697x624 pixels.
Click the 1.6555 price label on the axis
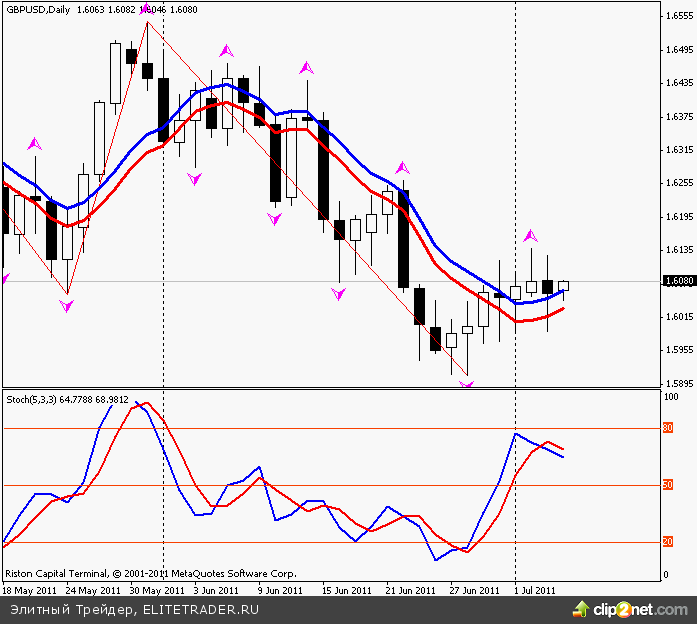point(679,16)
